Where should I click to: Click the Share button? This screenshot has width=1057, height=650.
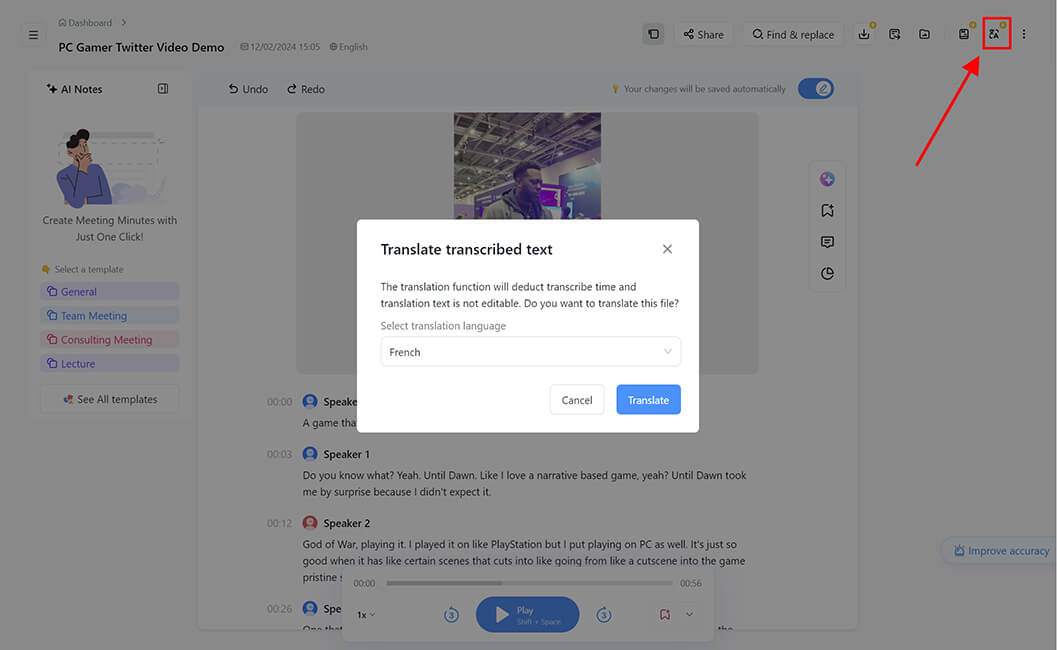tap(703, 34)
